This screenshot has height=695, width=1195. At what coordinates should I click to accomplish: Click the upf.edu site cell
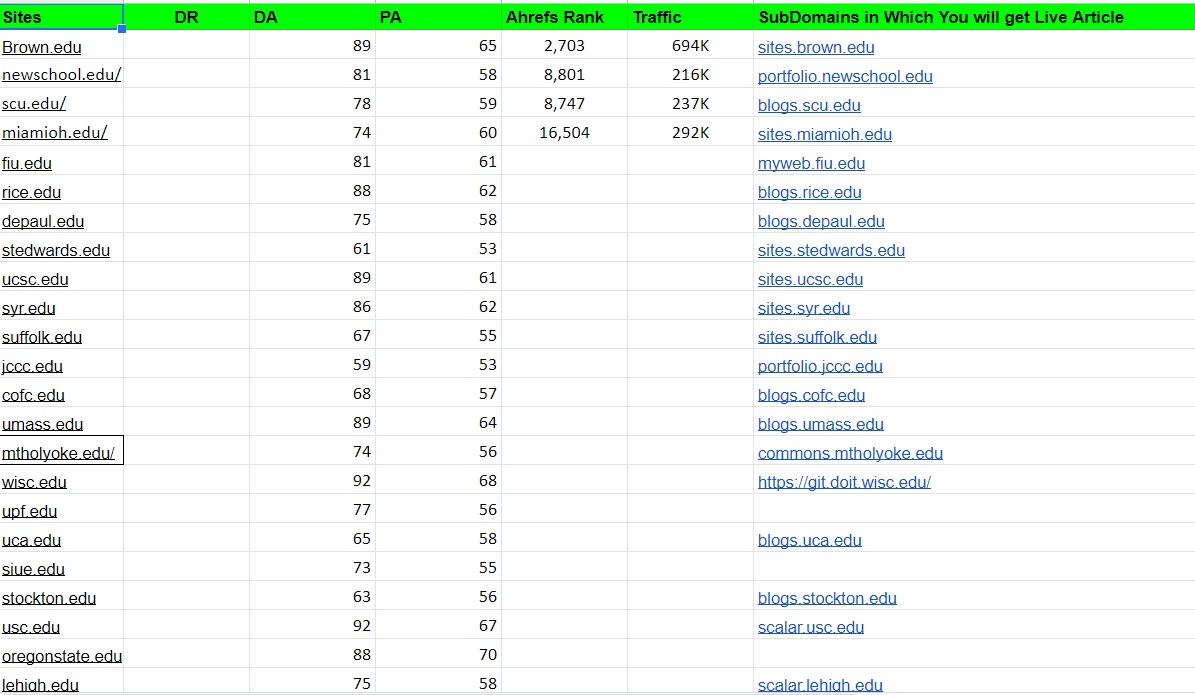[61, 509]
